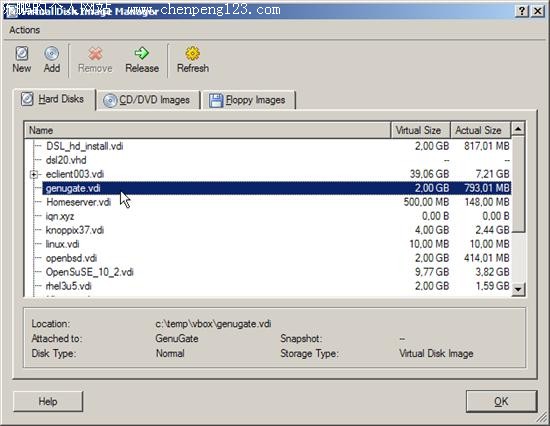
Task: Select the genugate.vdi row
Action: (277, 188)
